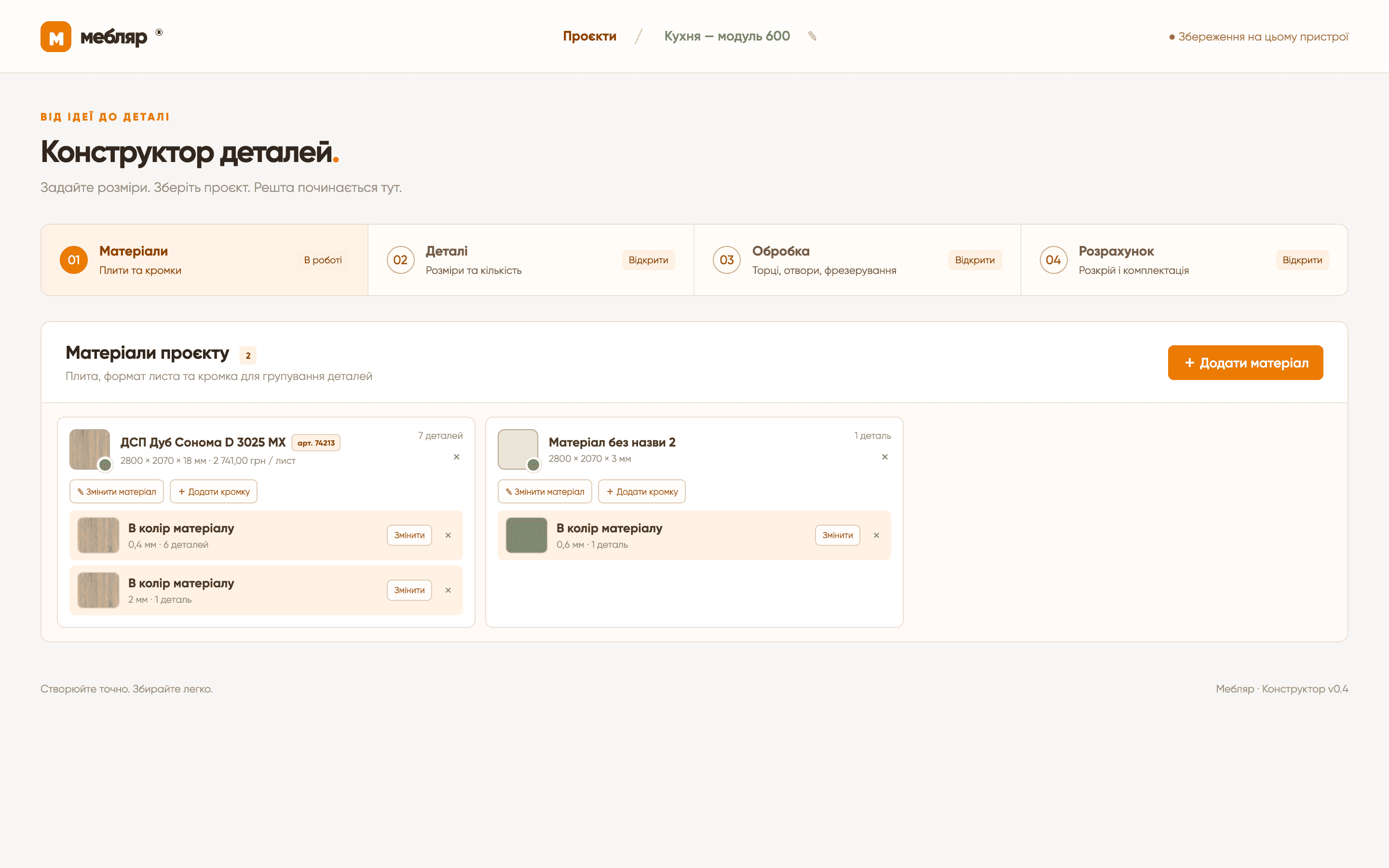Click the green color dot on oak thumbnail
The image size is (1389, 868).
[105, 465]
